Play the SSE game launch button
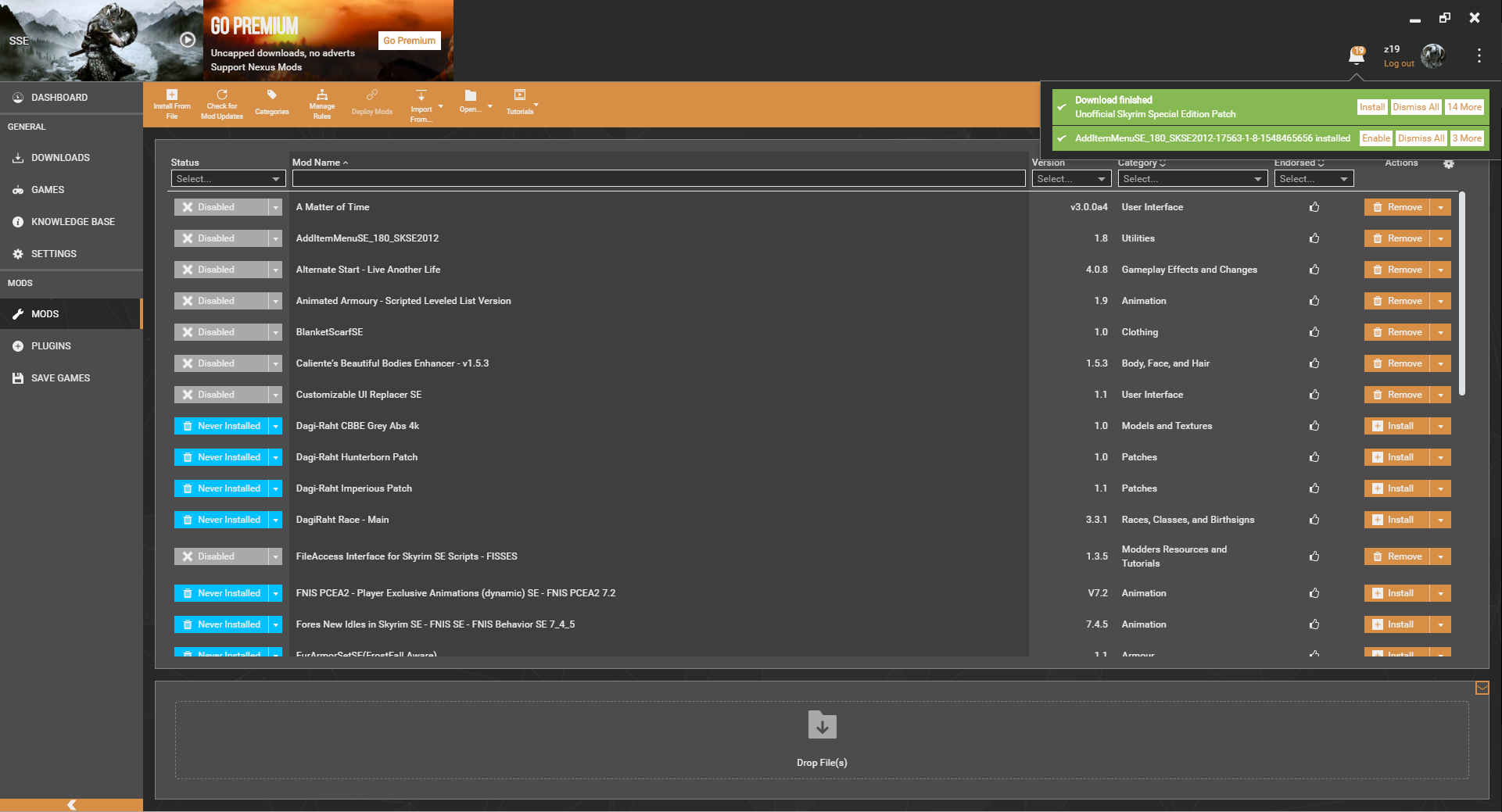This screenshot has height=812, width=1502. tap(188, 40)
